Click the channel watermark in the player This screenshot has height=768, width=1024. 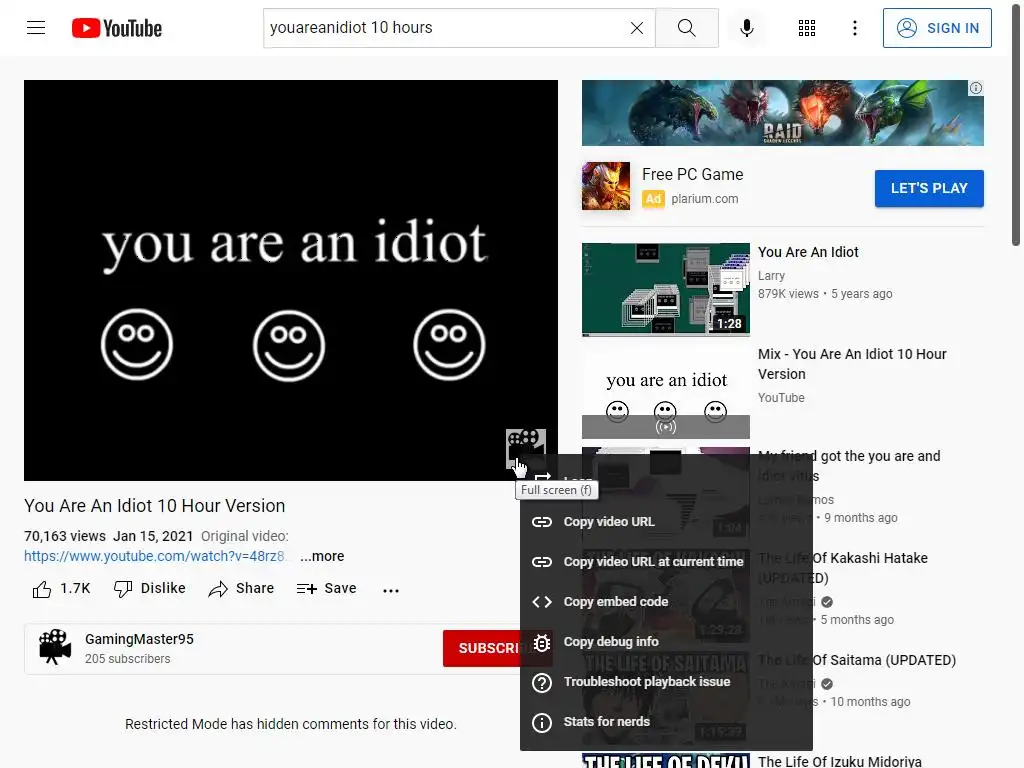(526, 447)
